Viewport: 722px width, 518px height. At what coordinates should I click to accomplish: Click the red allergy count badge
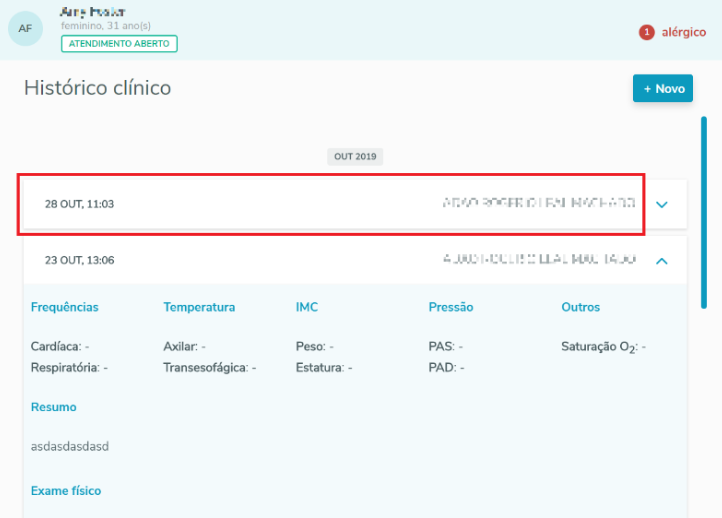[646, 32]
